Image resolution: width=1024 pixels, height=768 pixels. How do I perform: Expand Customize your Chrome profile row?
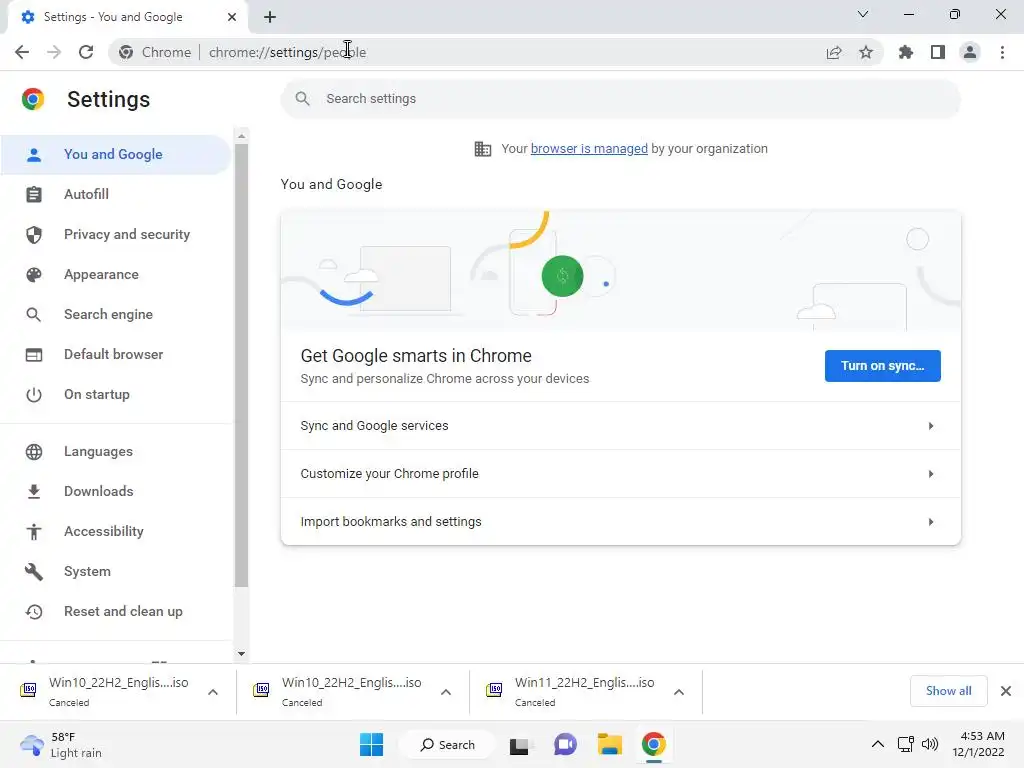click(x=620, y=473)
